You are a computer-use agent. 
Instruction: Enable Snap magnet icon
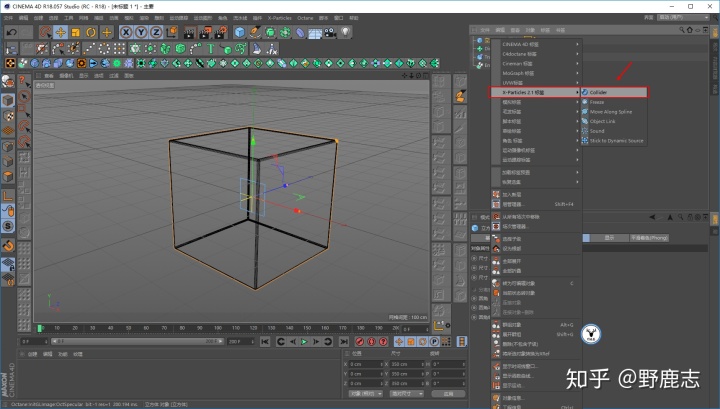[x=8, y=246]
